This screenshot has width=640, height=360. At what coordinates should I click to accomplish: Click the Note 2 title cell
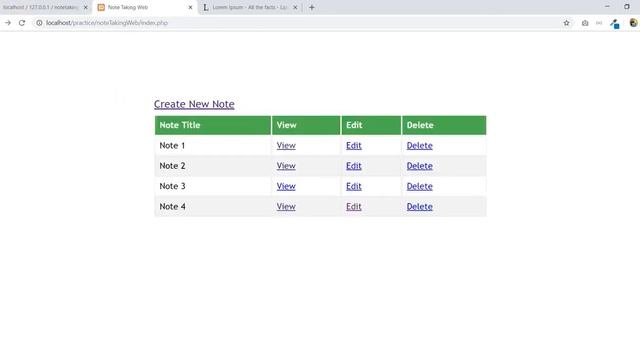pos(213,166)
